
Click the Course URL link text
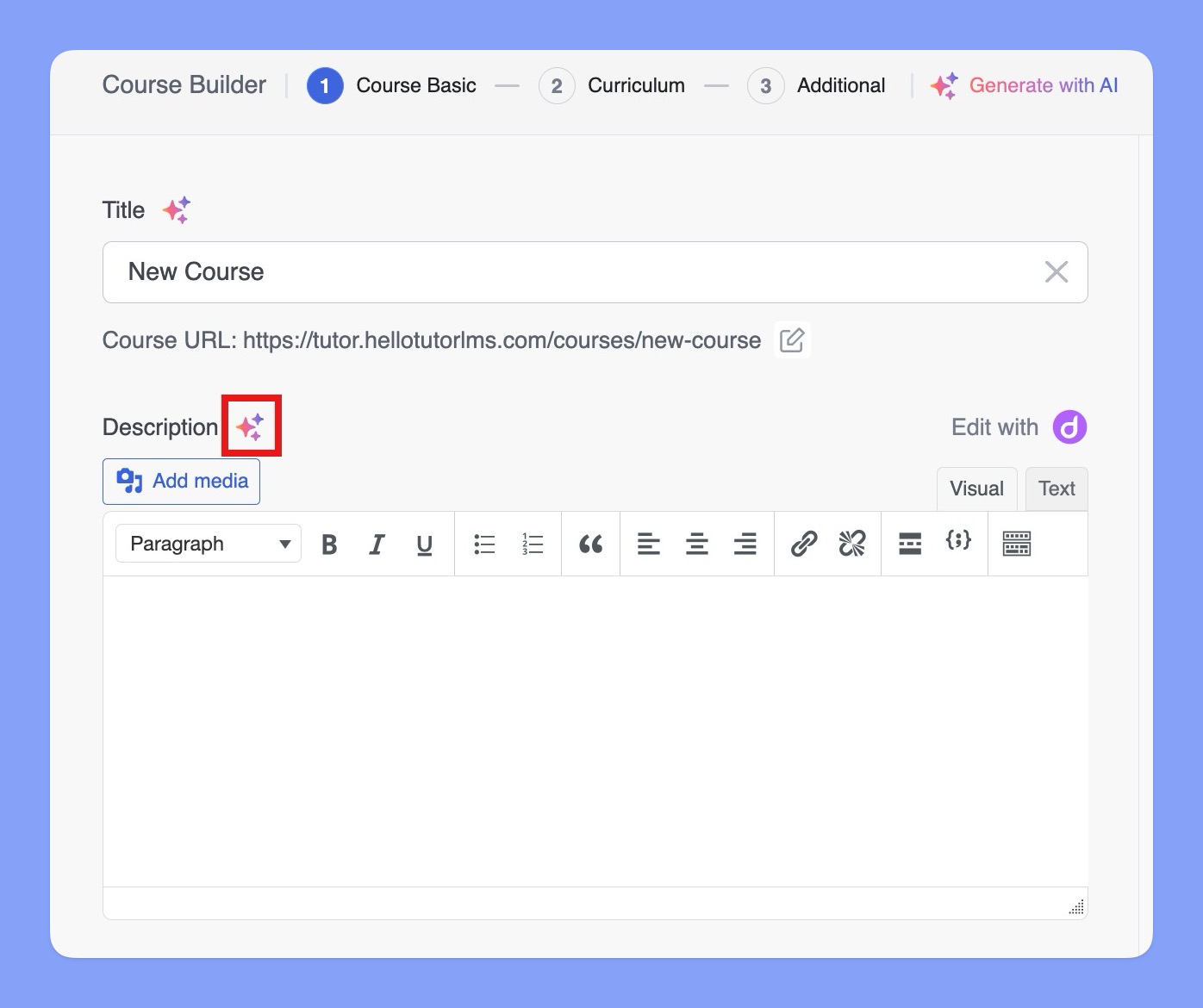click(502, 340)
